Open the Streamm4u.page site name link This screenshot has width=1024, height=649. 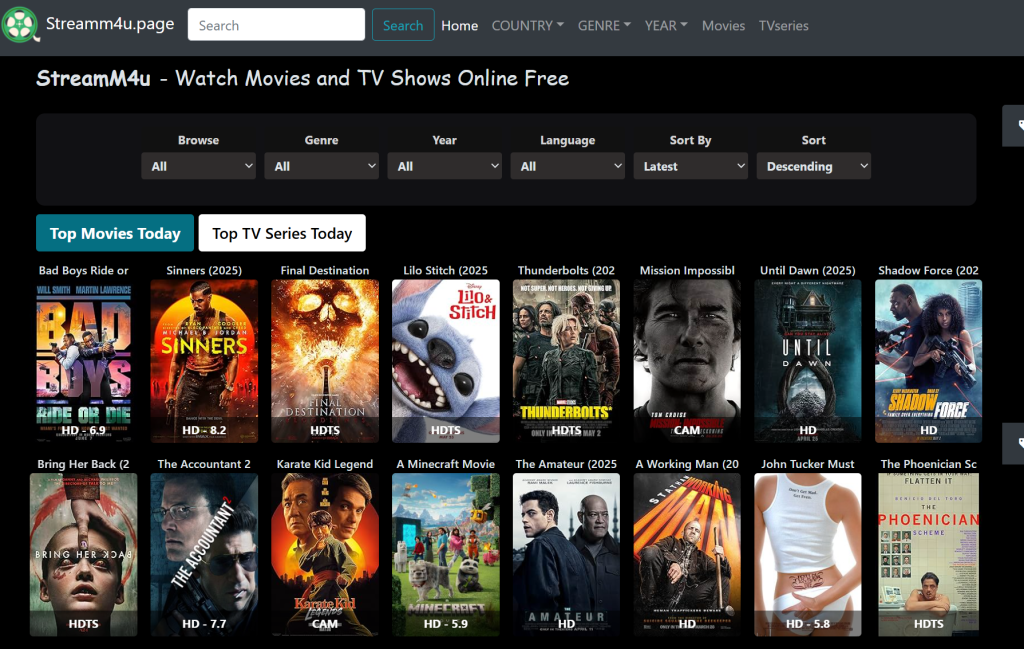[110, 24]
